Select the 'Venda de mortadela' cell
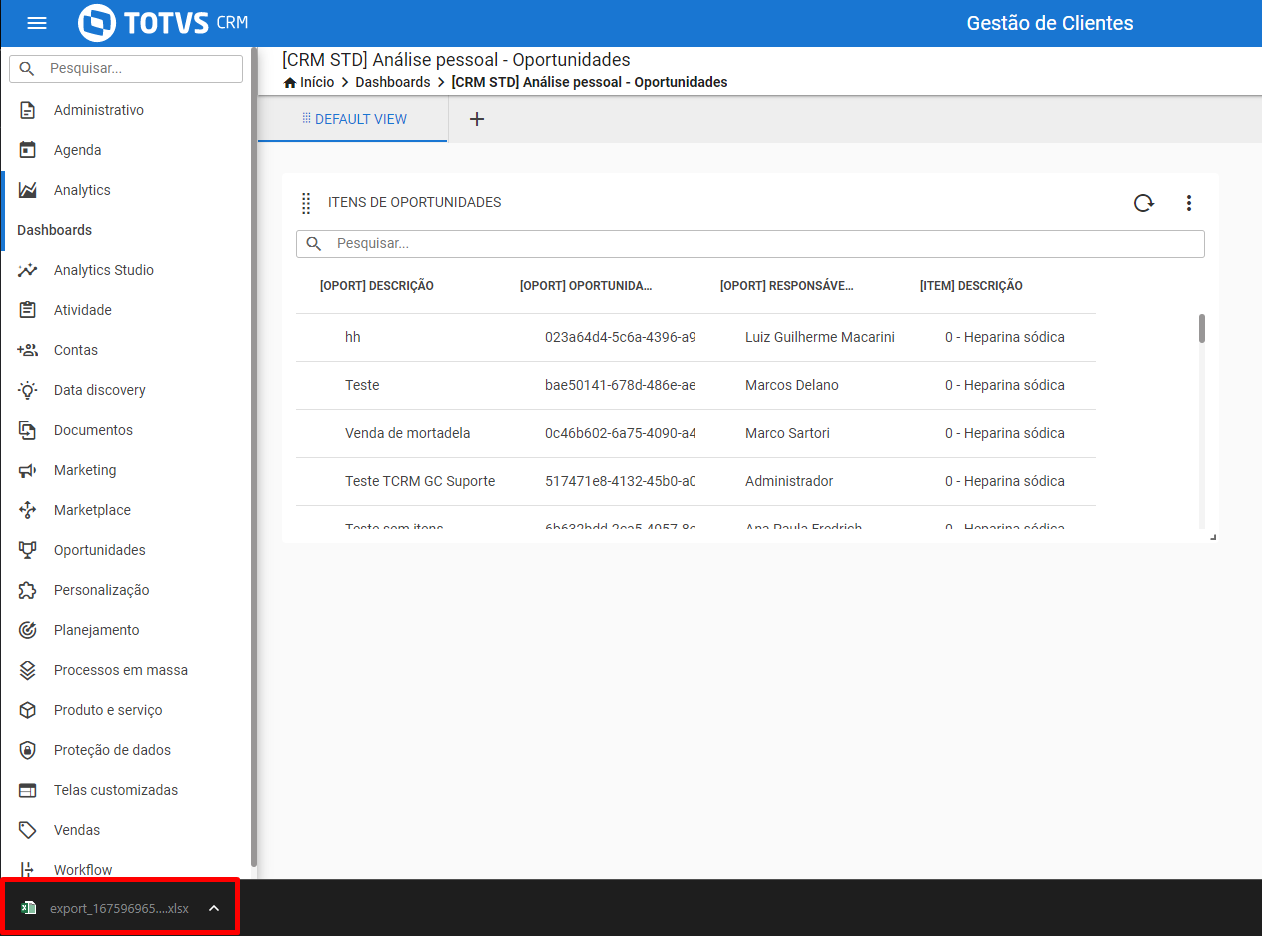Viewport: 1262px width, 936px height. pos(408,433)
